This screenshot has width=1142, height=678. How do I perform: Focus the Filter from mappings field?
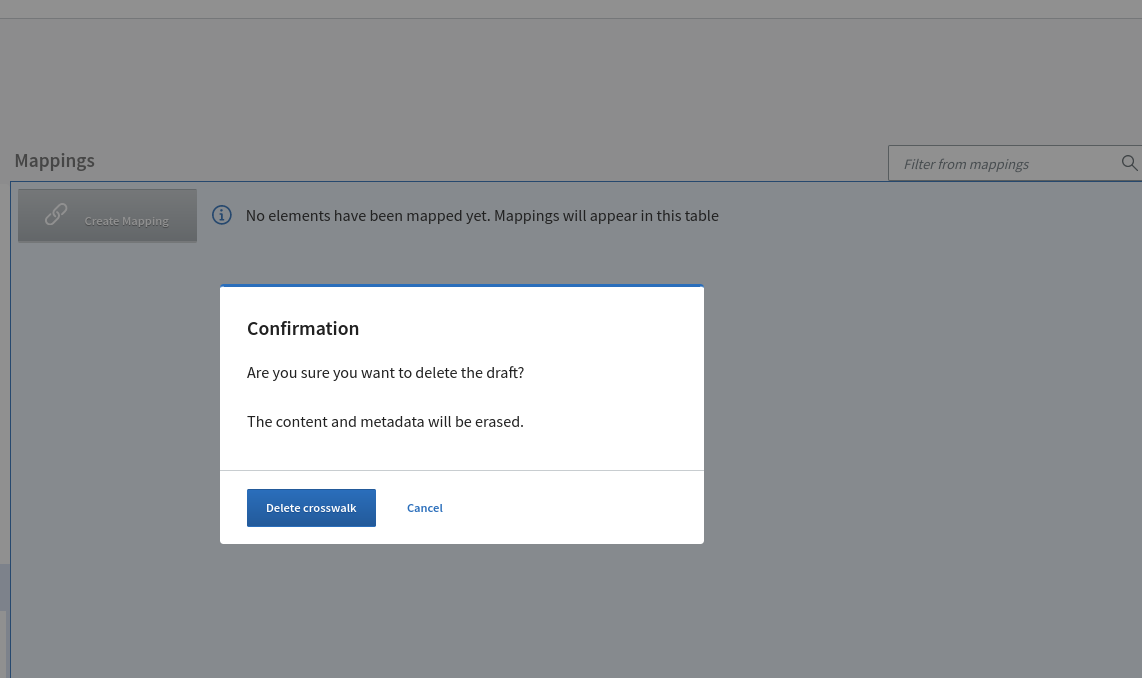click(1015, 163)
